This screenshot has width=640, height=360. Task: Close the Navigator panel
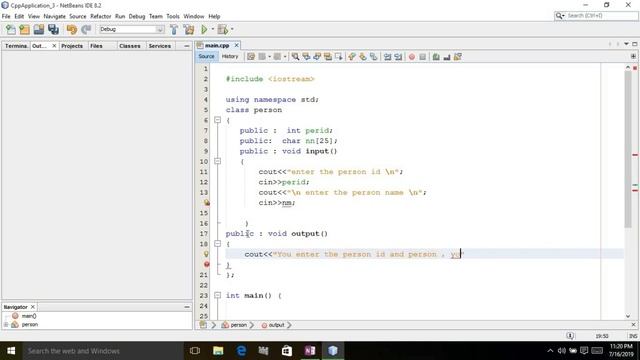pyautogui.click(x=33, y=307)
